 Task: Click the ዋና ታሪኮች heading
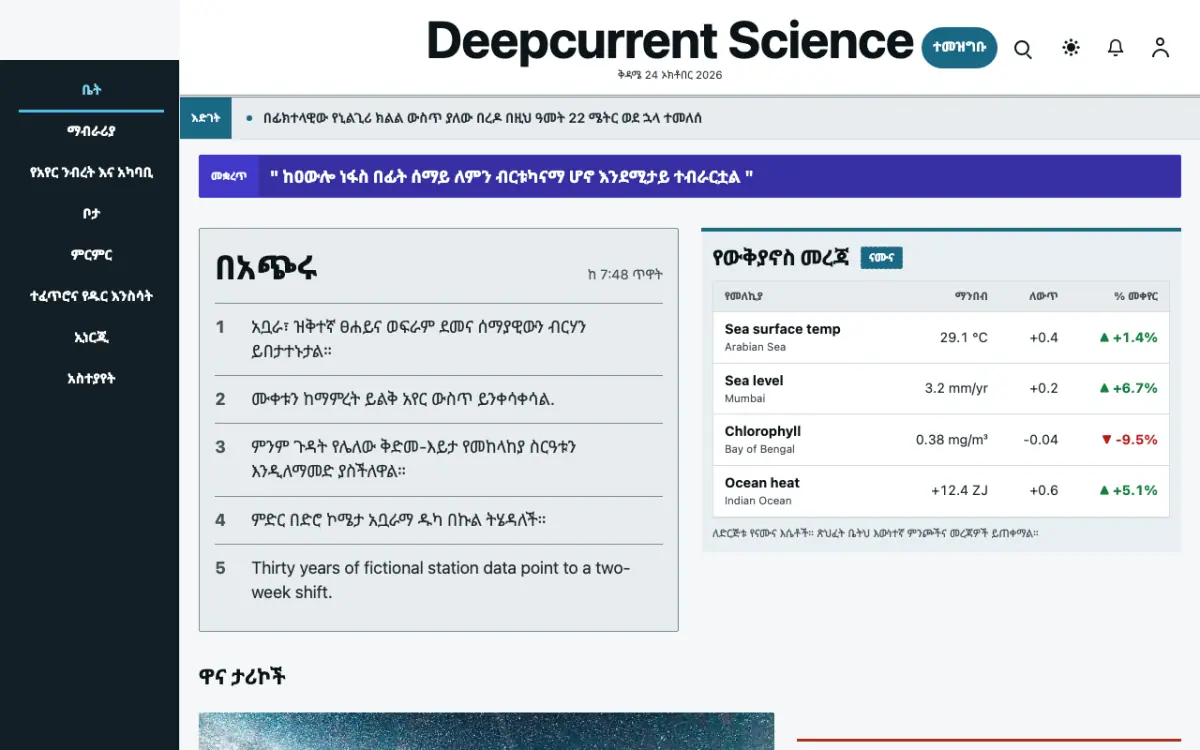(x=242, y=677)
